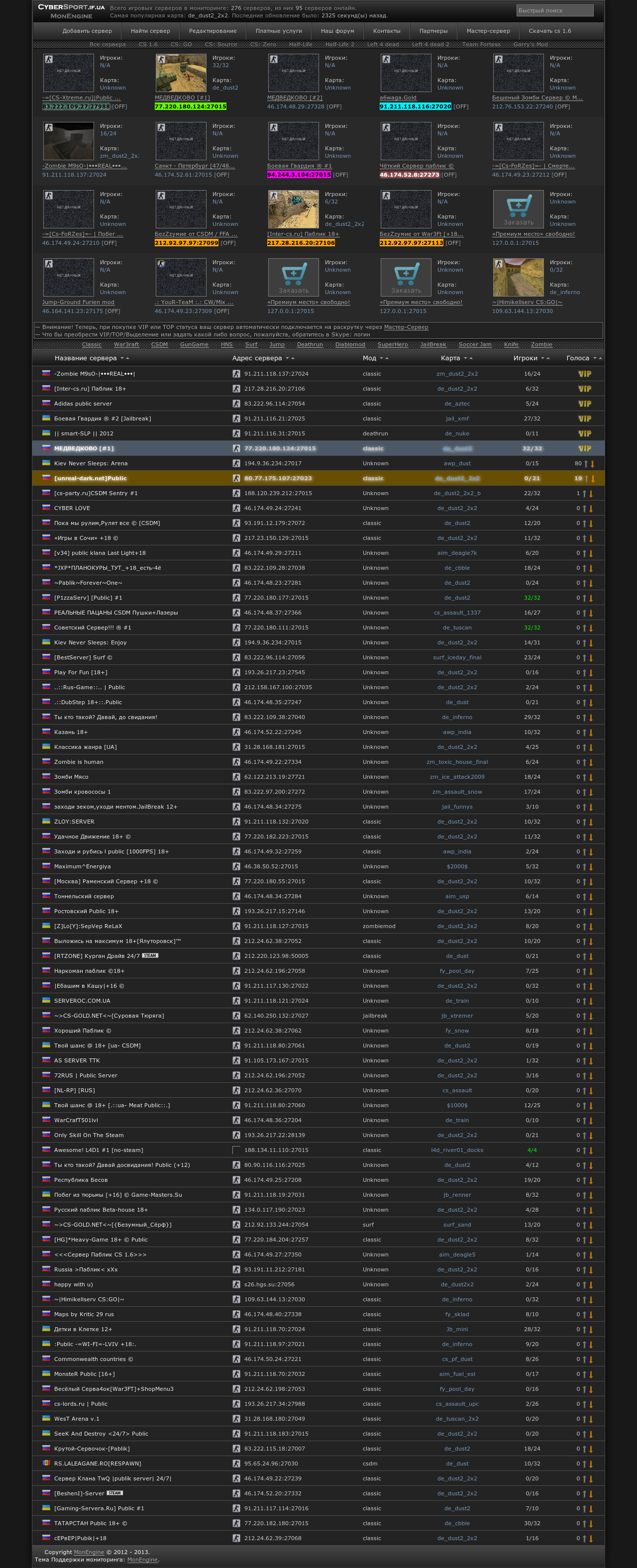Screen dimensions: 637x1568
Task: Open Найти сервер in navigation bar
Action: (150, 31)
